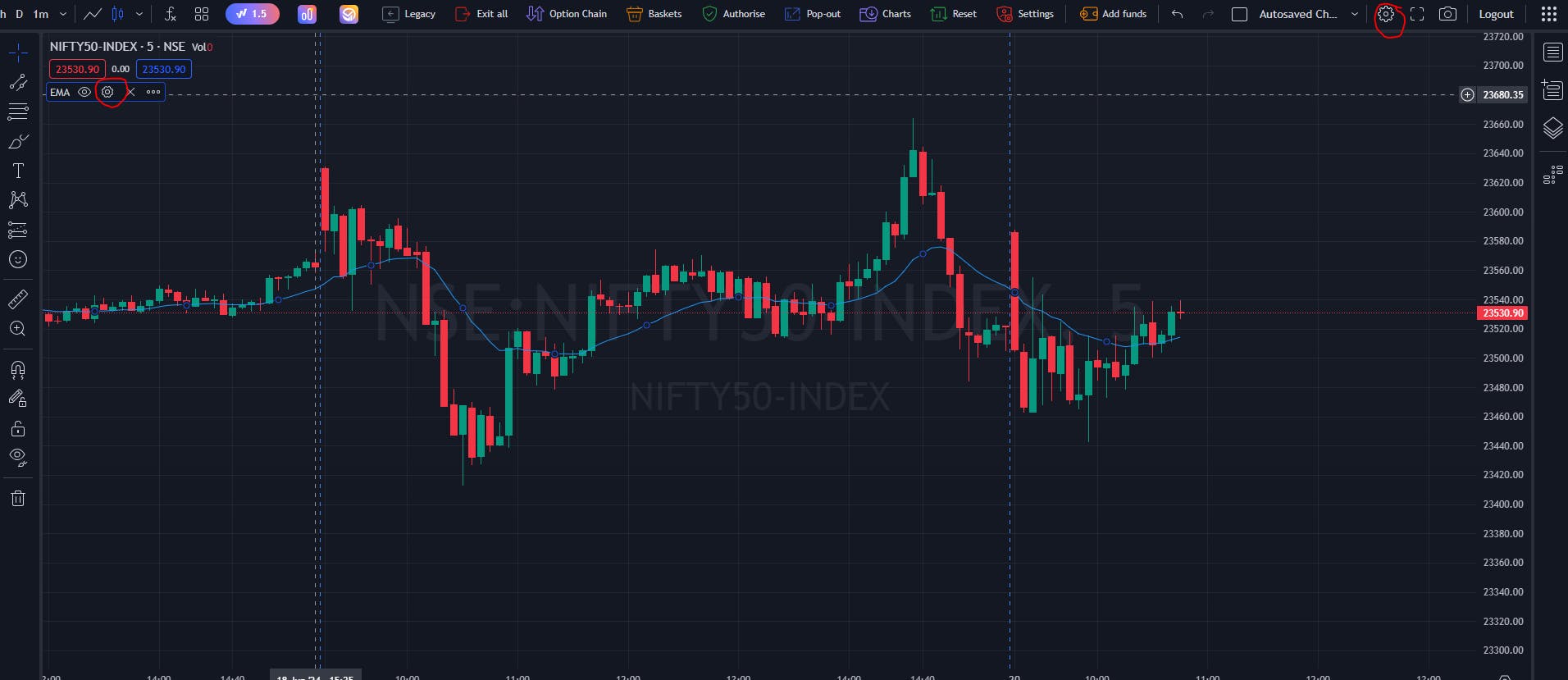Choose the ruler measure tool

tap(18, 299)
